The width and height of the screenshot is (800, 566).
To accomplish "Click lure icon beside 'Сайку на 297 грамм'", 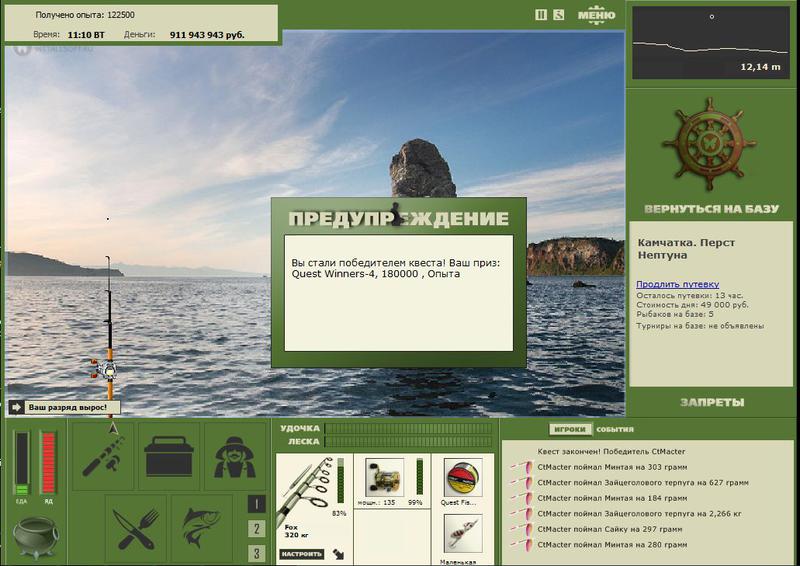I will pos(522,529).
